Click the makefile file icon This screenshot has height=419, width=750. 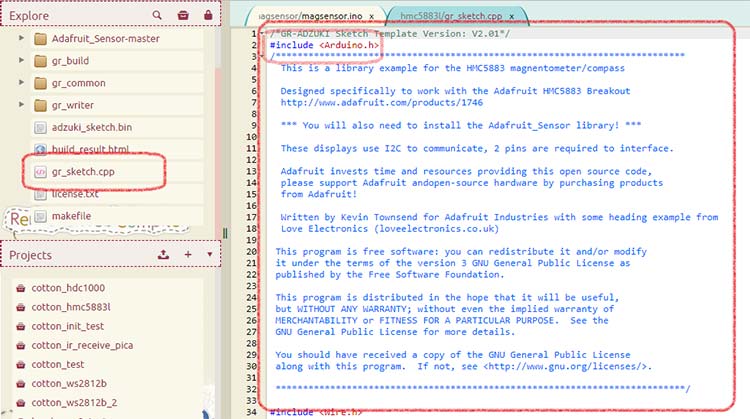(41, 216)
